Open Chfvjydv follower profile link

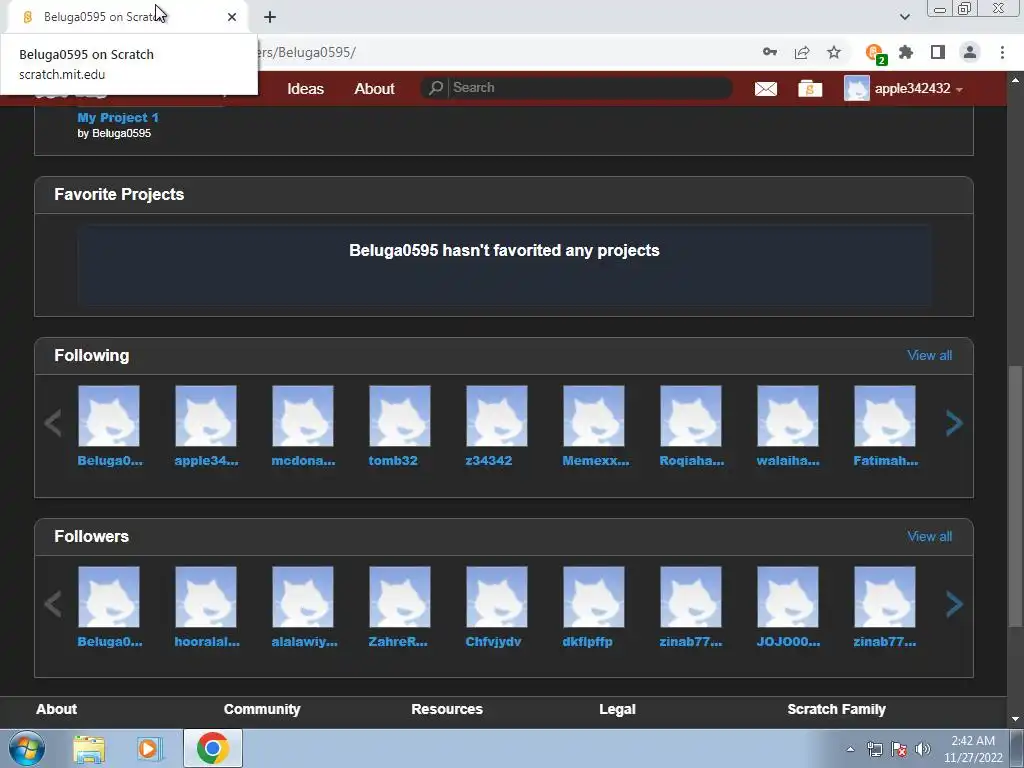click(x=493, y=641)
